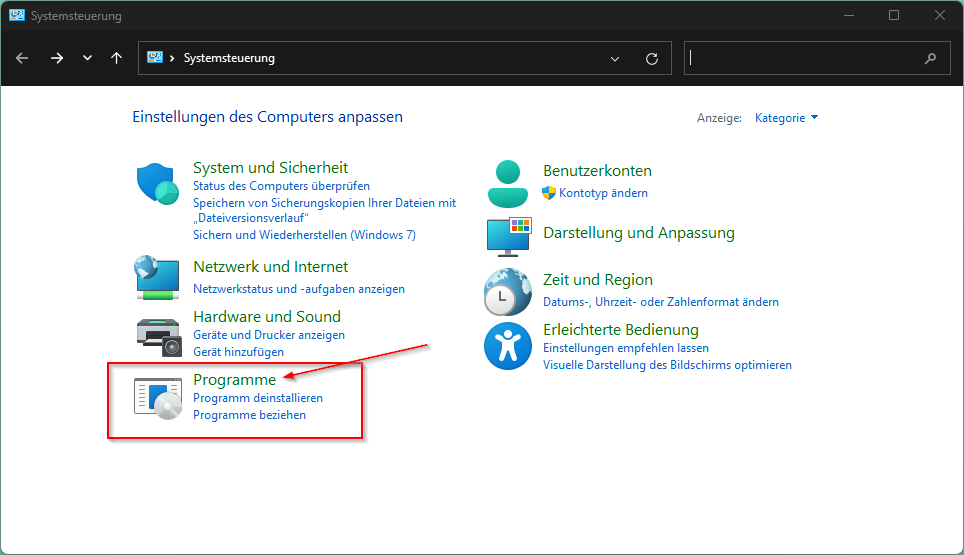Screen dimensions: 964x555
Task: Click the Kontotyp ändern link
Action: click(603, 193)
